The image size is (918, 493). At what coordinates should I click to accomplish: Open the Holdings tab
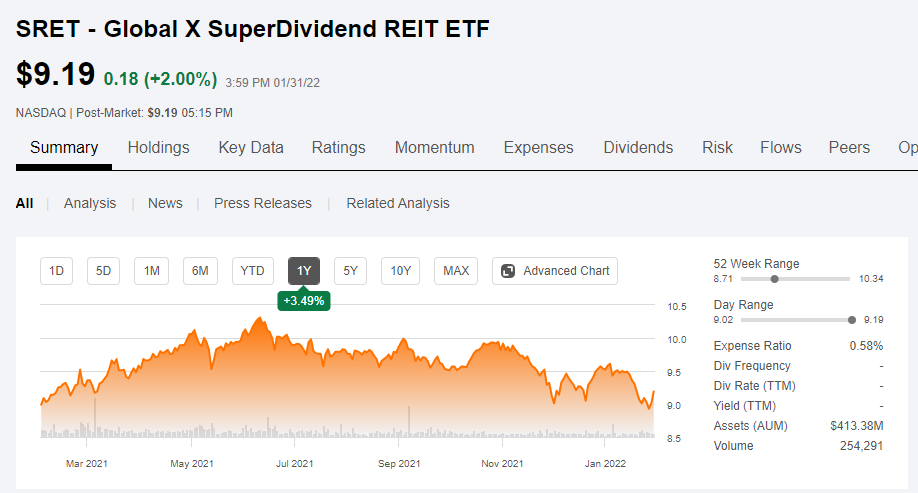[159, 148]
